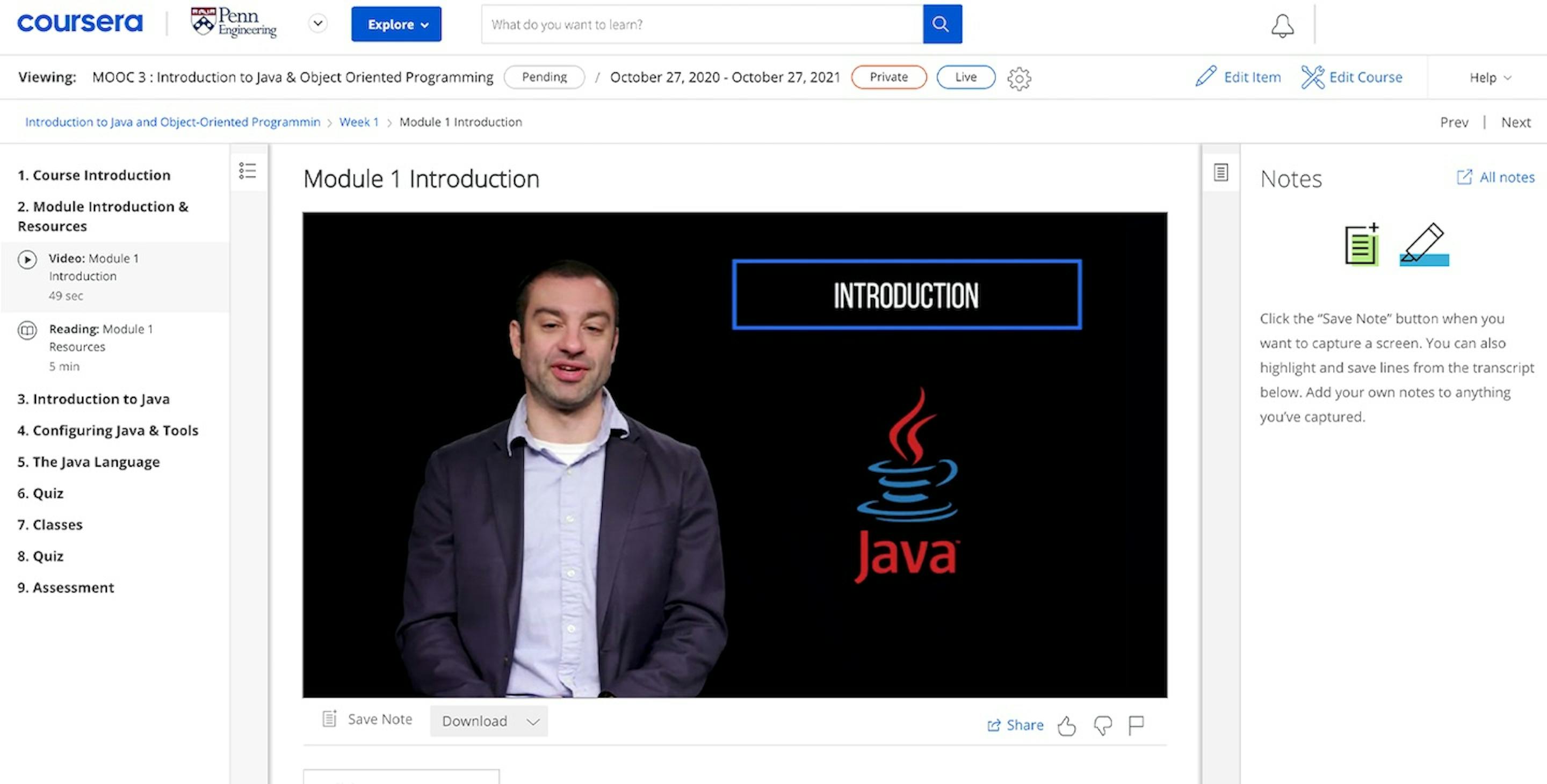The image size is (1547, 784).
Task: Like the video with thumbs up
Action: click(1067, 726)
